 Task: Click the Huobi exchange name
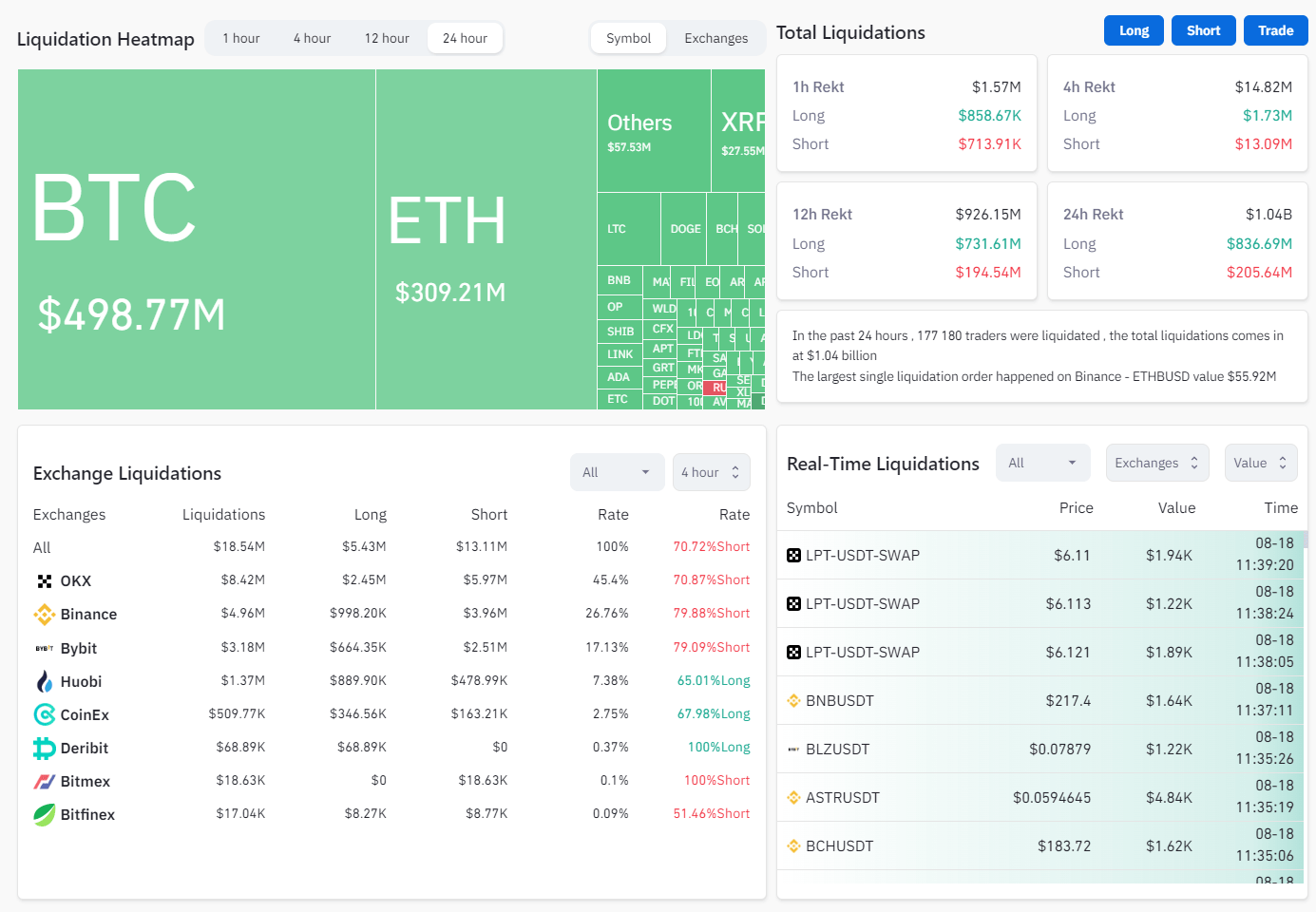pos(81,681)
